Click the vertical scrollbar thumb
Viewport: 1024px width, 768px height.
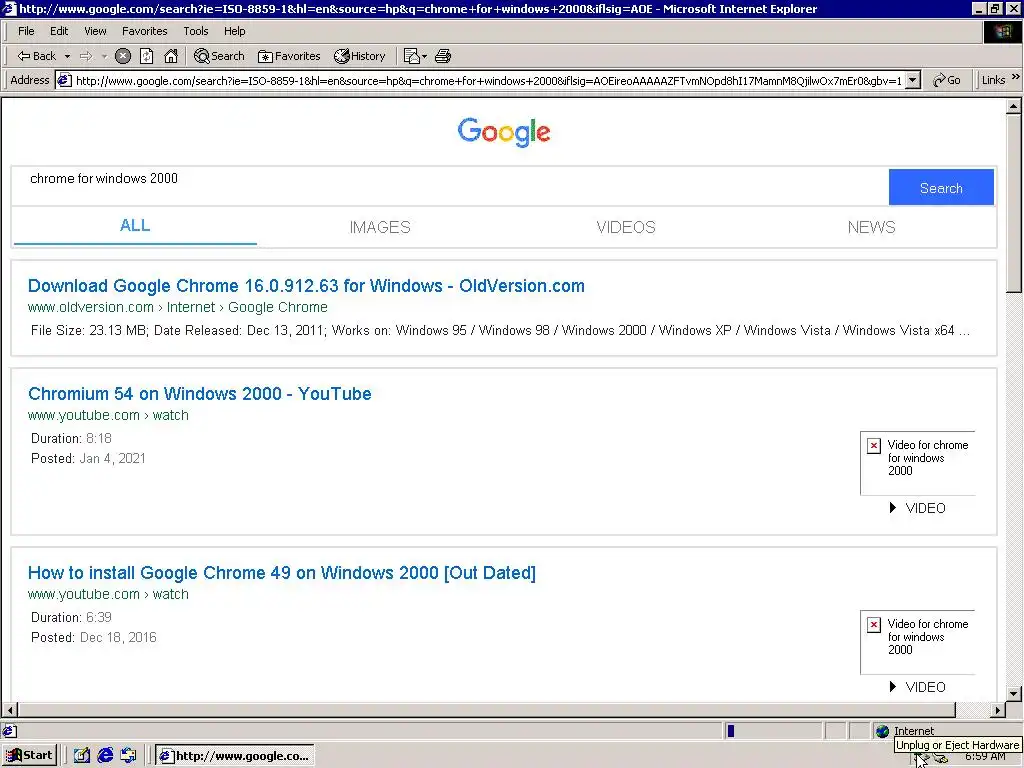click(1014, 203)
